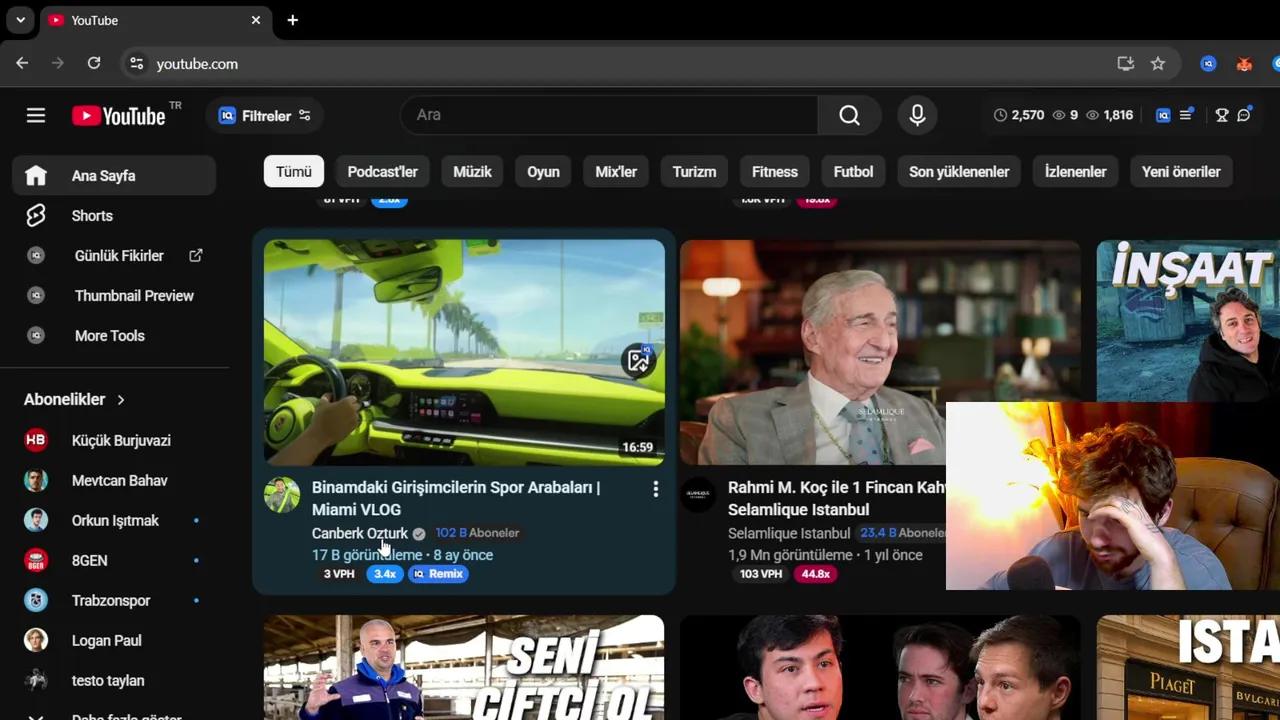Open the tab search dropdown arrow
The image size is (1280, 720).
pos(20,20)
